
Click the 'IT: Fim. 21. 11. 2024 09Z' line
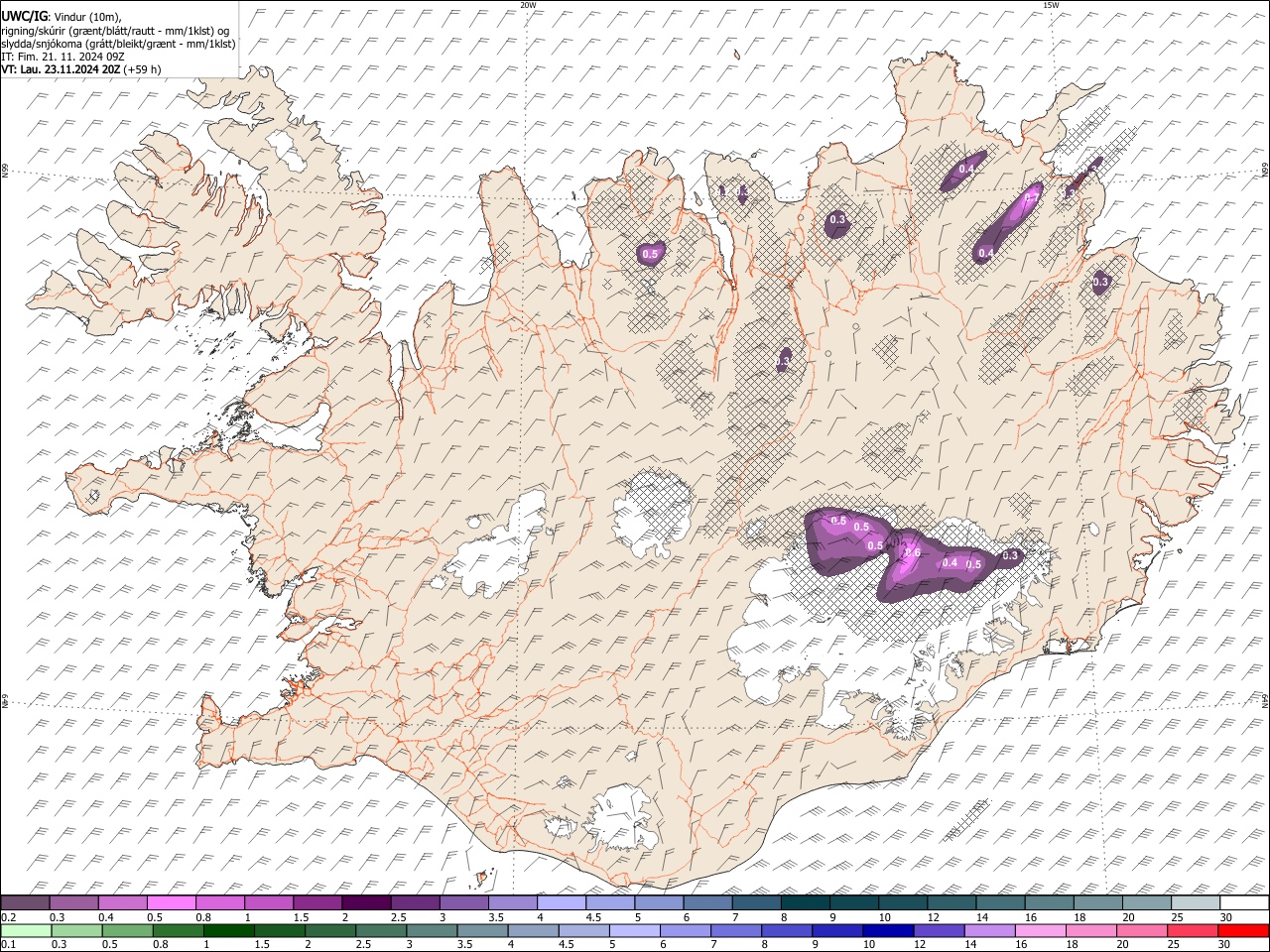[63, 57]
